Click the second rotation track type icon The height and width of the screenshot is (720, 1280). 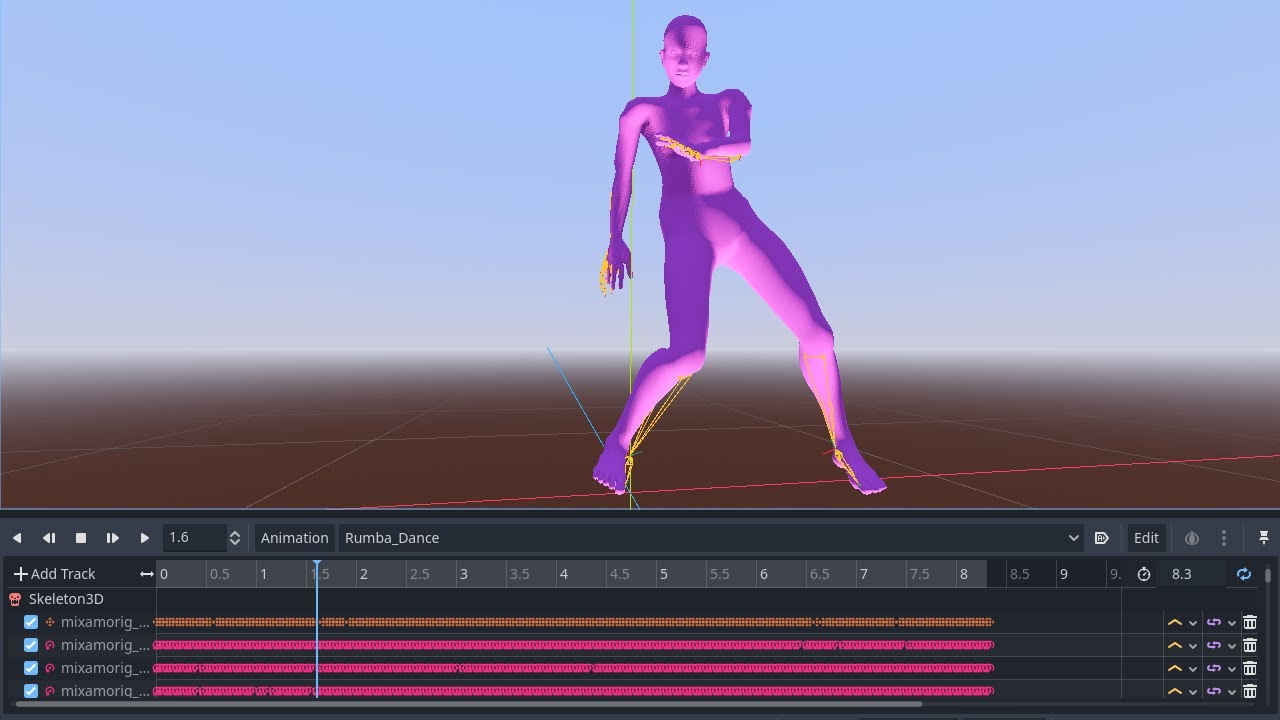(x=50, y=668)
